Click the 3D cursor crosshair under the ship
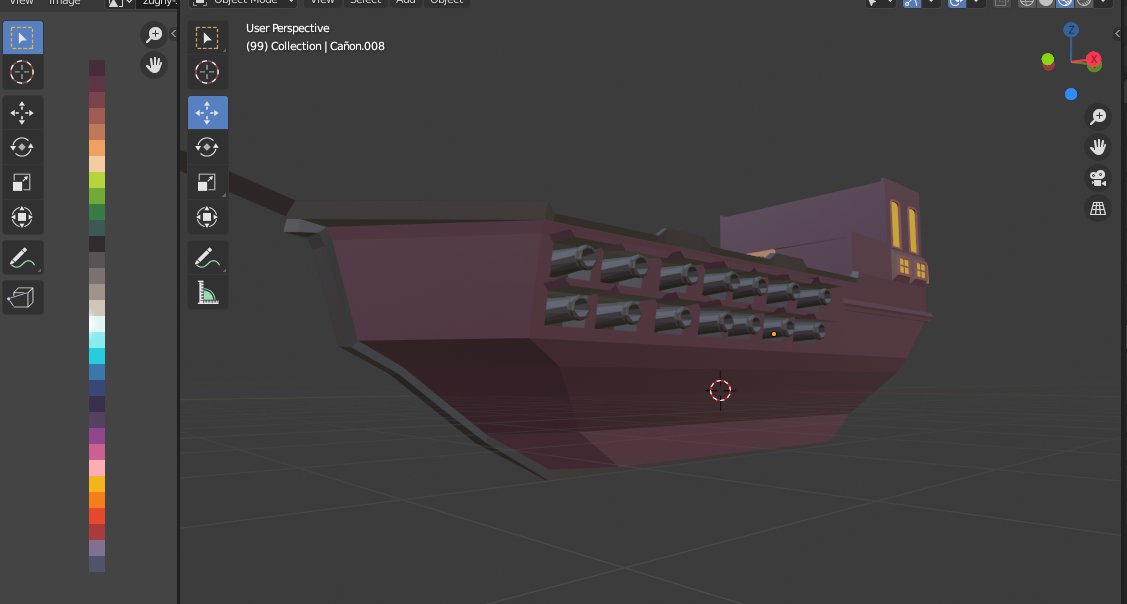 [x=720, y=390]
